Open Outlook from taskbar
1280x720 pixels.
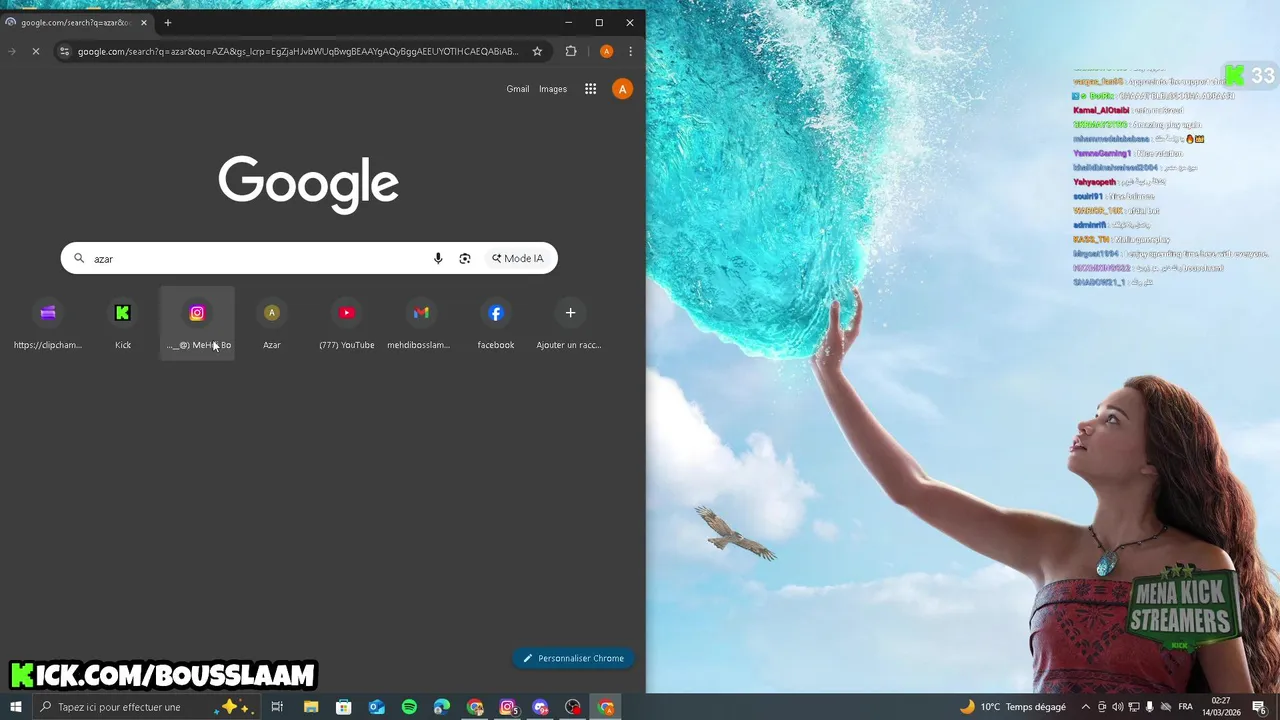pos(377,707)
